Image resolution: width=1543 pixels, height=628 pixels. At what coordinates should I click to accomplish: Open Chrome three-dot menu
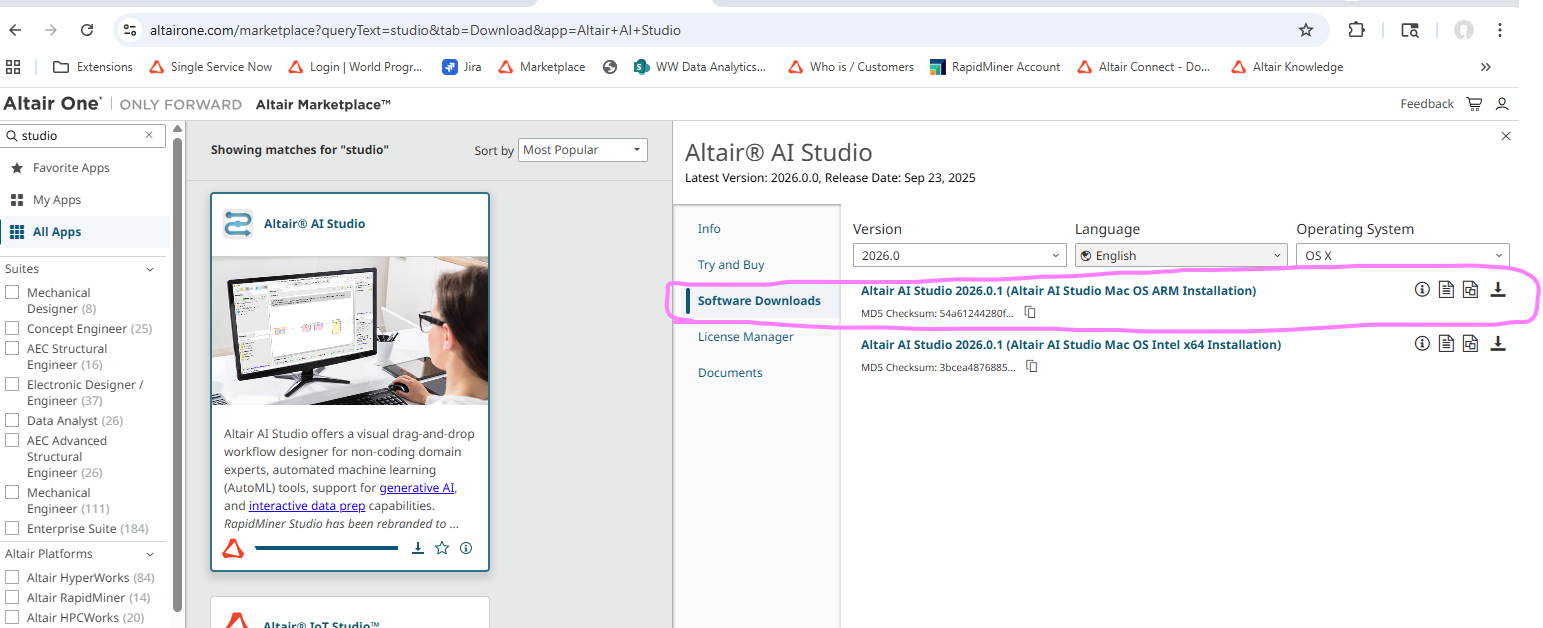point(1500,30)
